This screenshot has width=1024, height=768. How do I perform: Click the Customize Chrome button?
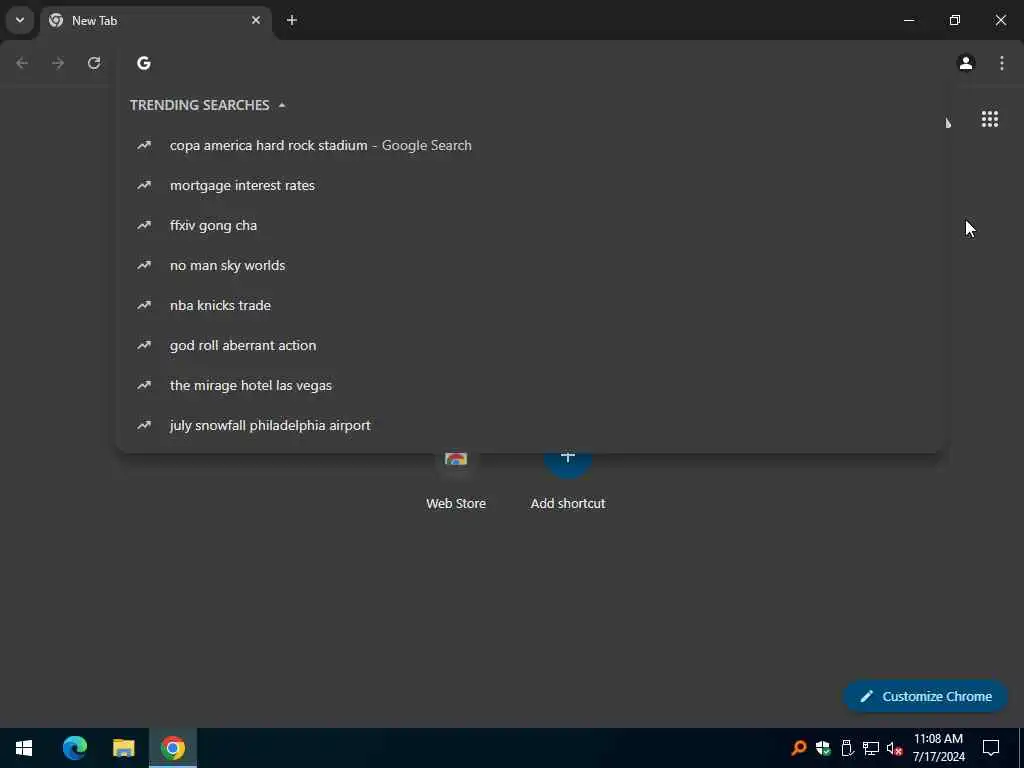(925, 696)
